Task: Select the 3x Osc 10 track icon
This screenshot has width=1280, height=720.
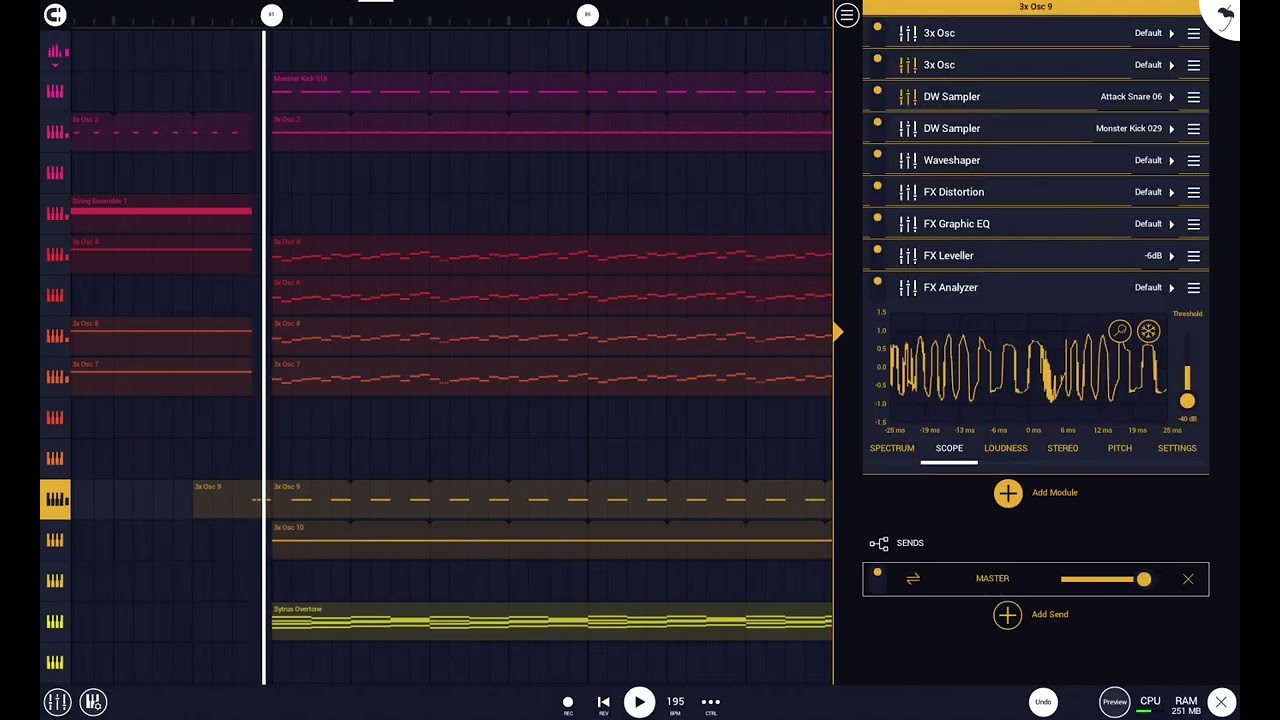Action: pos(55,540)
